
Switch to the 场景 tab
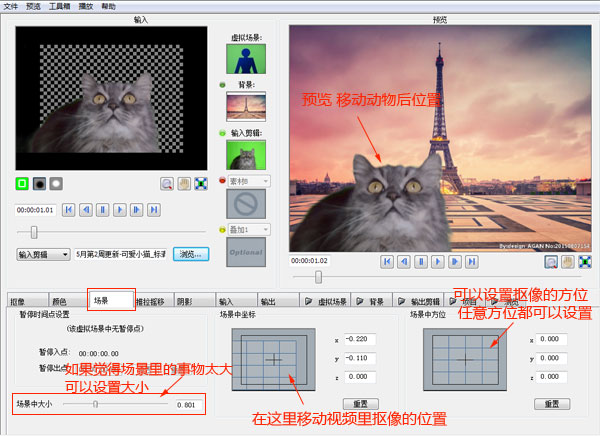(111, 300)
